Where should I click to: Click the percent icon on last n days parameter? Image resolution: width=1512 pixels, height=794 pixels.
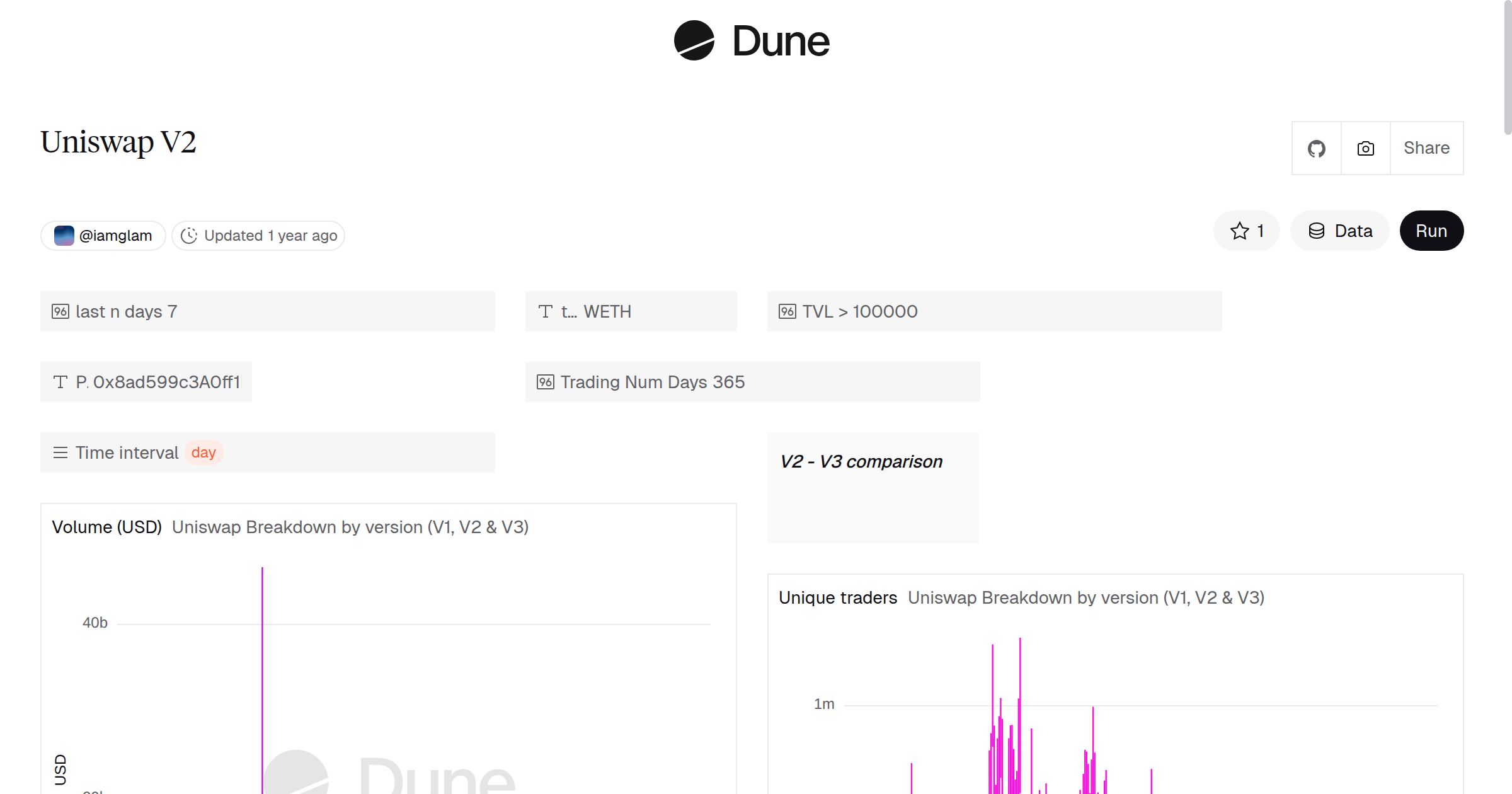(x=60, y=311)
